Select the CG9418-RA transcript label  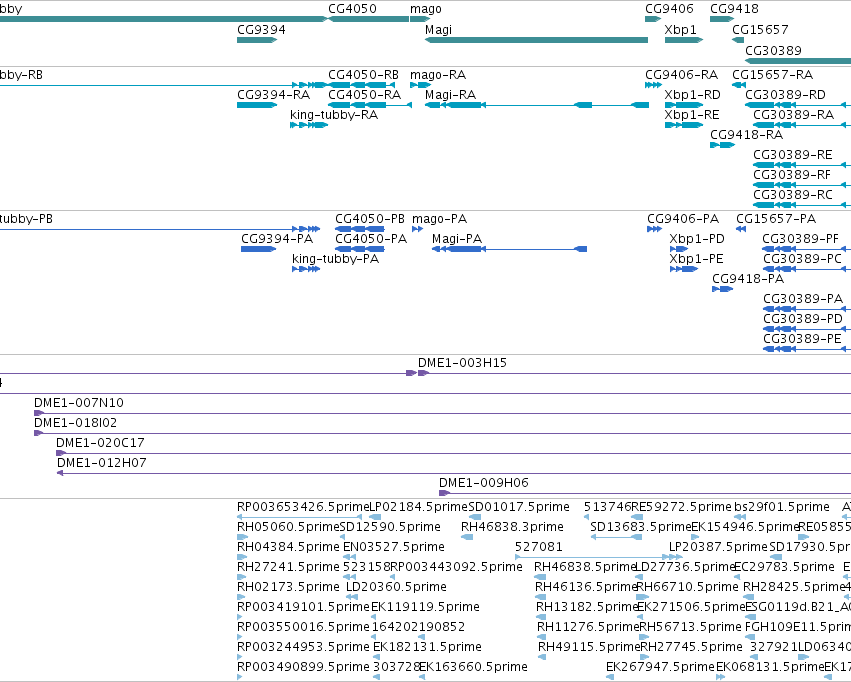coord(747,135)
